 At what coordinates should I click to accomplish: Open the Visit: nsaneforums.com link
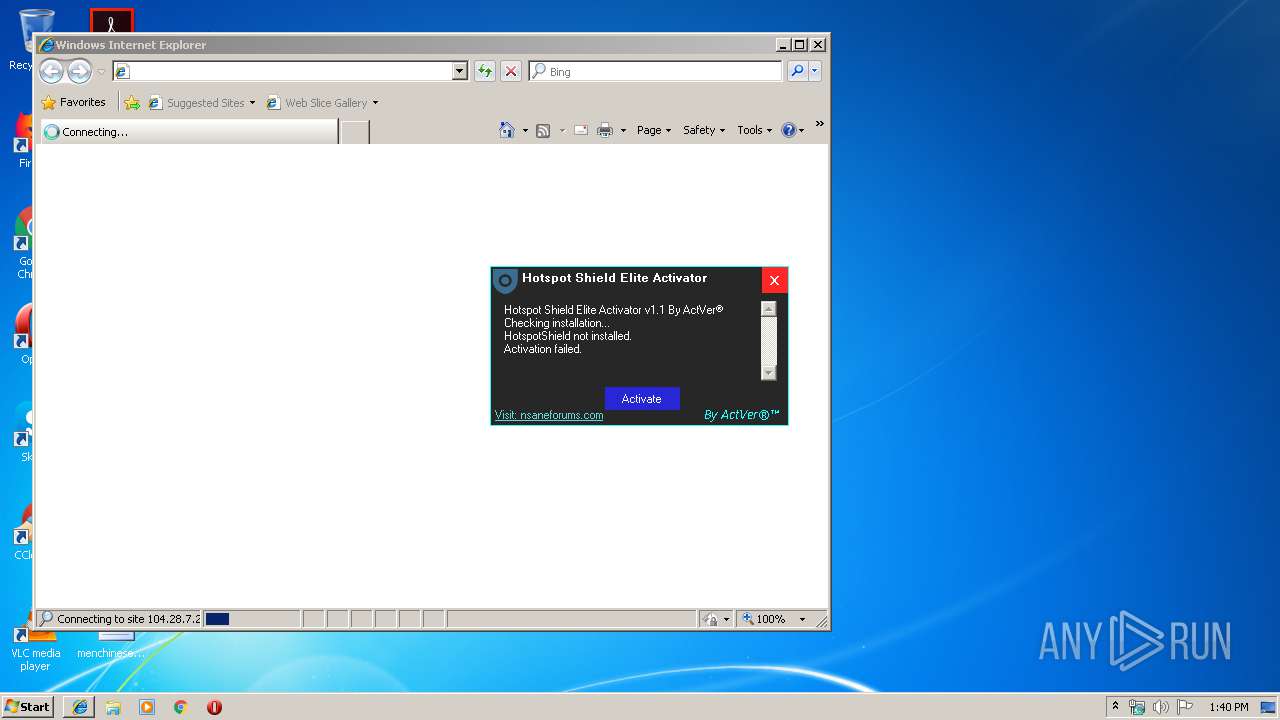[549, 415]
